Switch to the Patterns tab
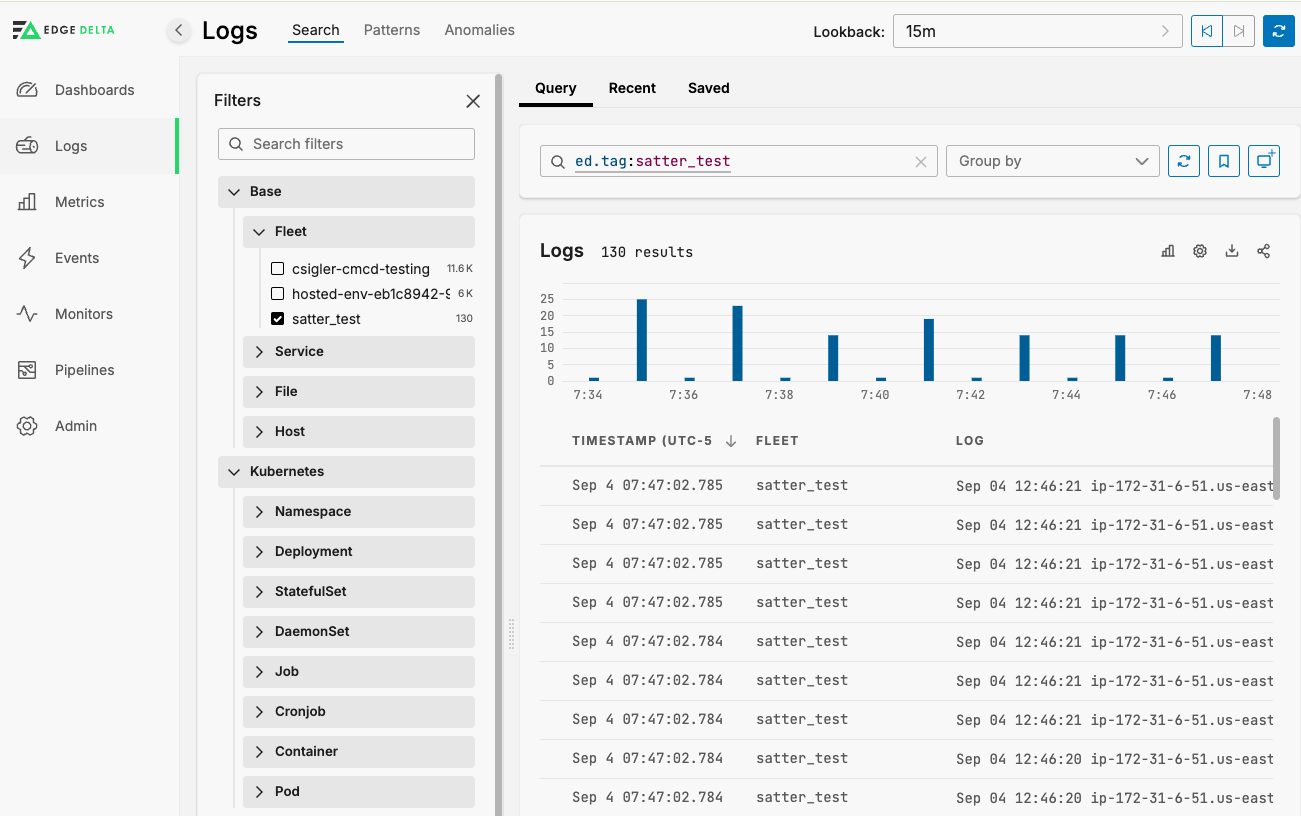This screenshot has height=816, width=1301. (x=392, y=30)
